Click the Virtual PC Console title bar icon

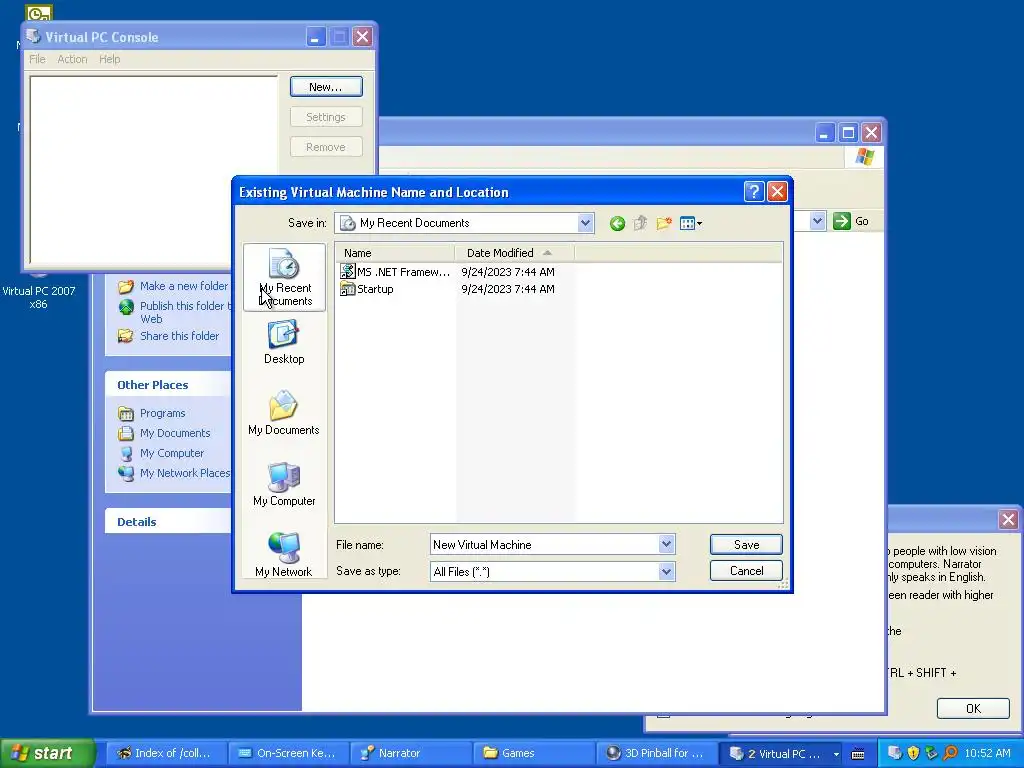[x=34, y=37]
